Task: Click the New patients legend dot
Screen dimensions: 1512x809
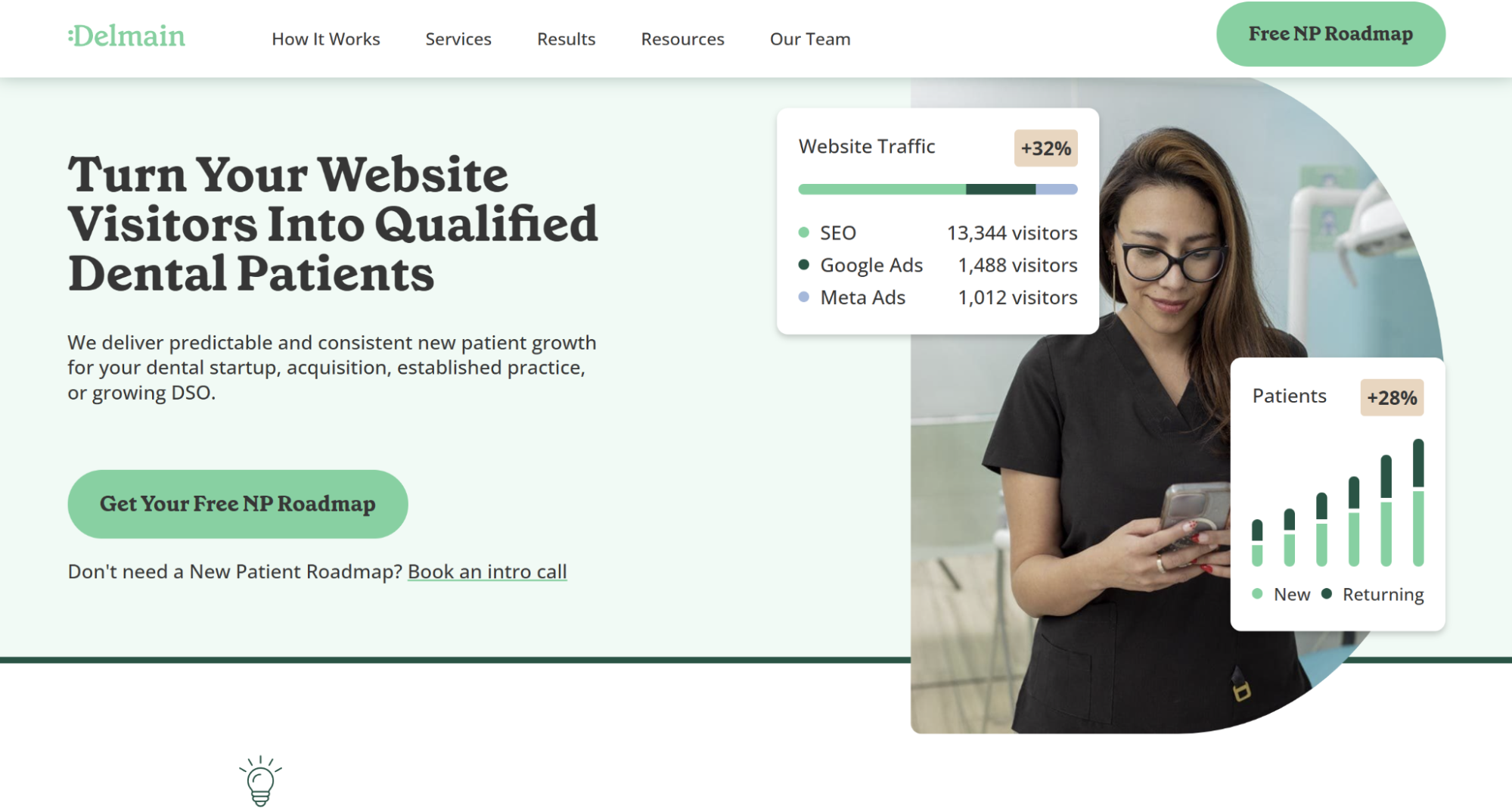Action: point(1257,594)
